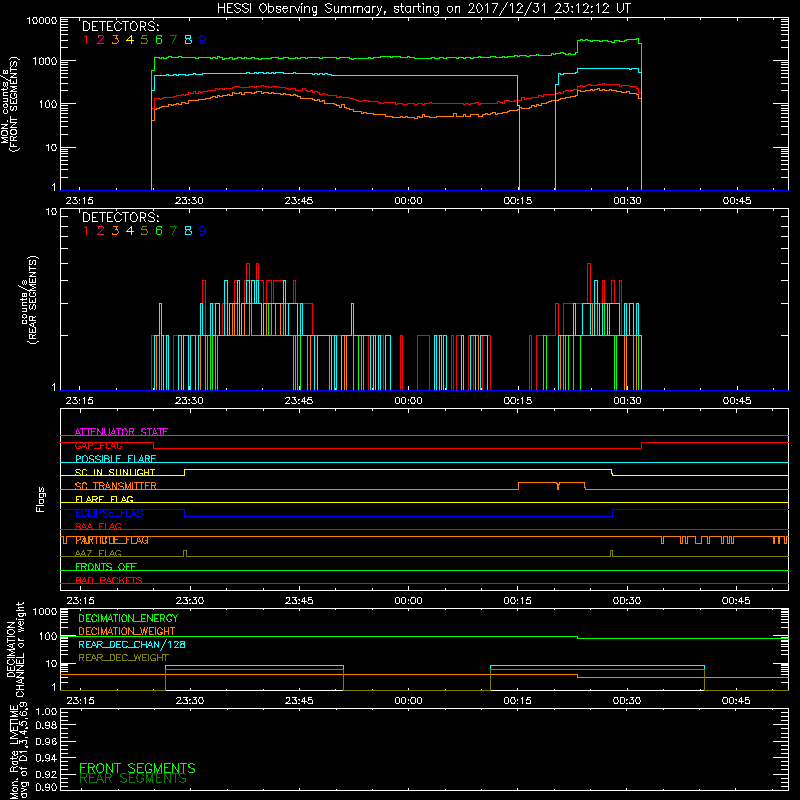Click the REAR_DEC_WEIGHT legend entry
Viewport: 800px width, 800px height.
(x=123, y=658)
